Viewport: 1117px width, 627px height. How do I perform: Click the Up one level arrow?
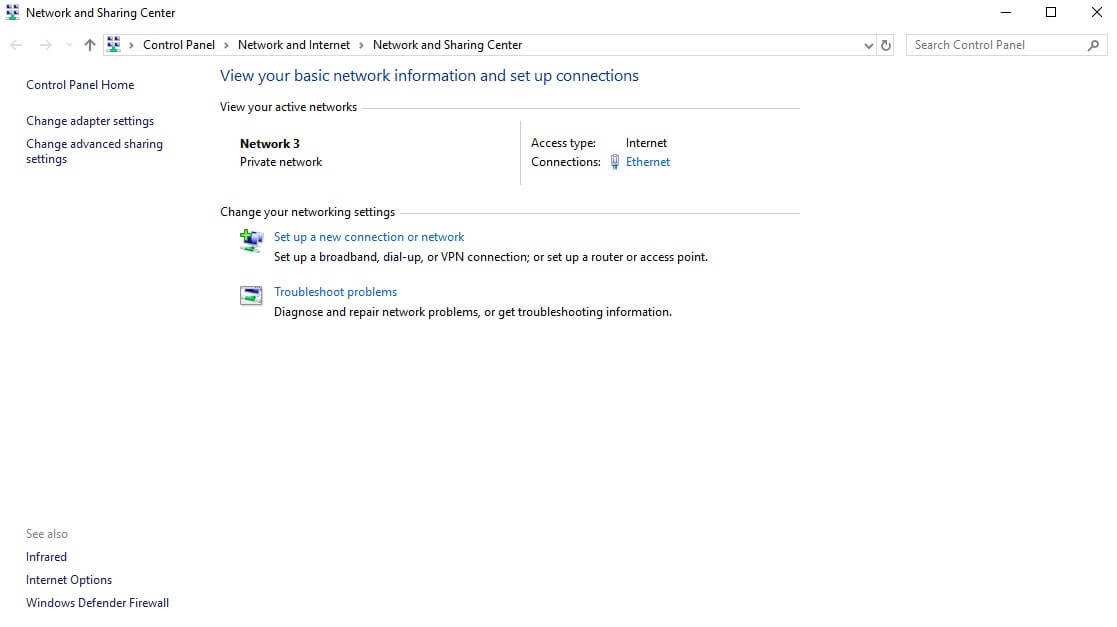point(89,44)
